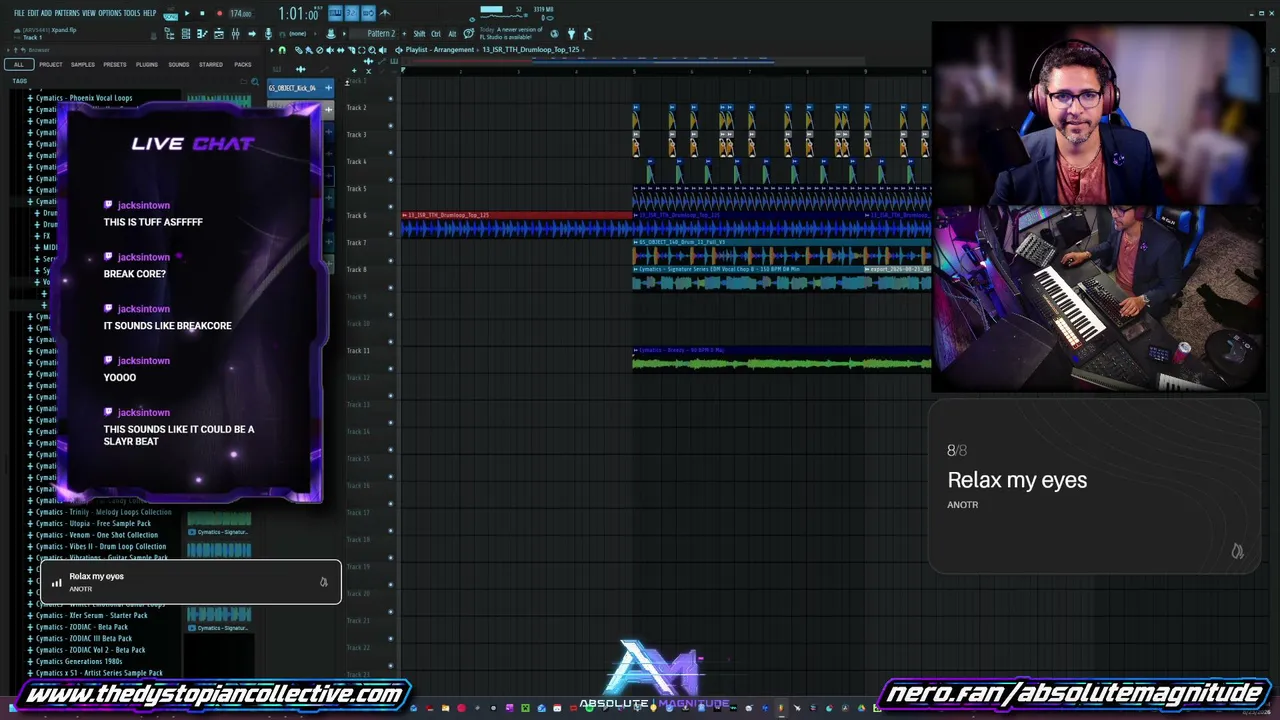Select the PACKS browser tab
This screenshot has height=720, width=1280.
[x=243, y=65]
